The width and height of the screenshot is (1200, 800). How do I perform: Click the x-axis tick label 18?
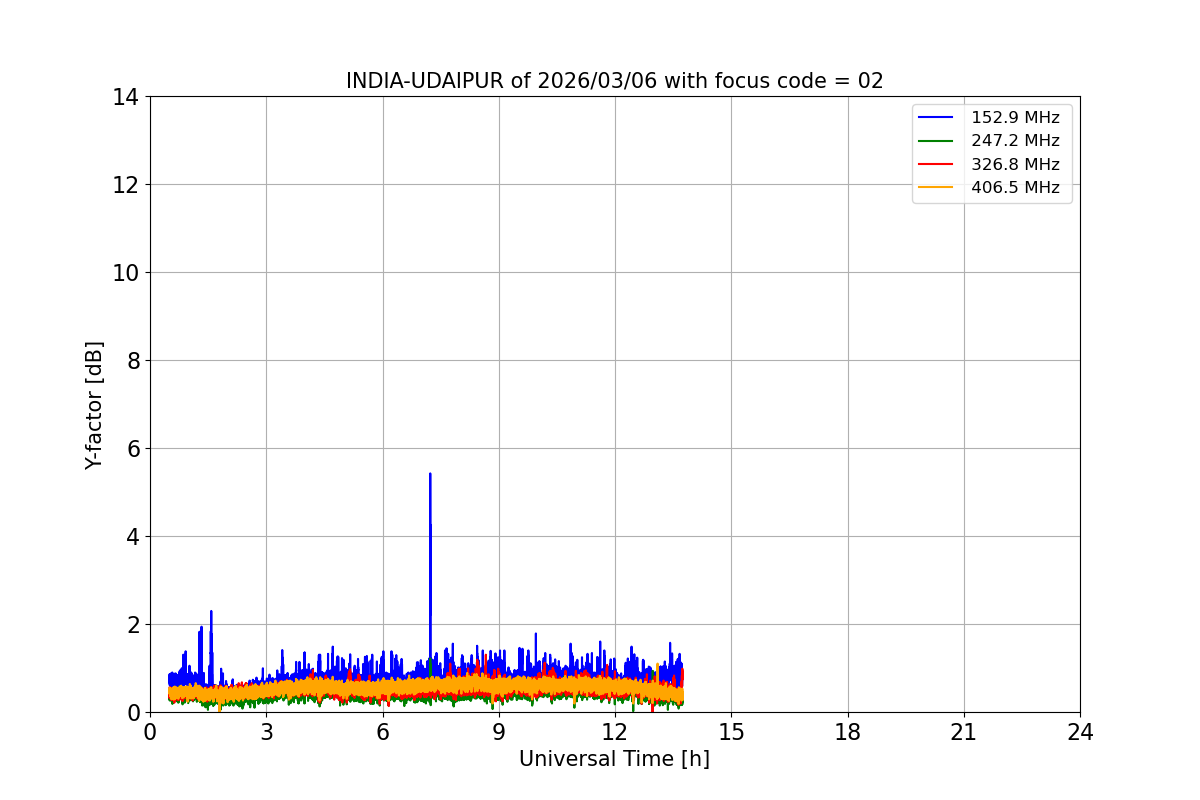tap(847, 732)
